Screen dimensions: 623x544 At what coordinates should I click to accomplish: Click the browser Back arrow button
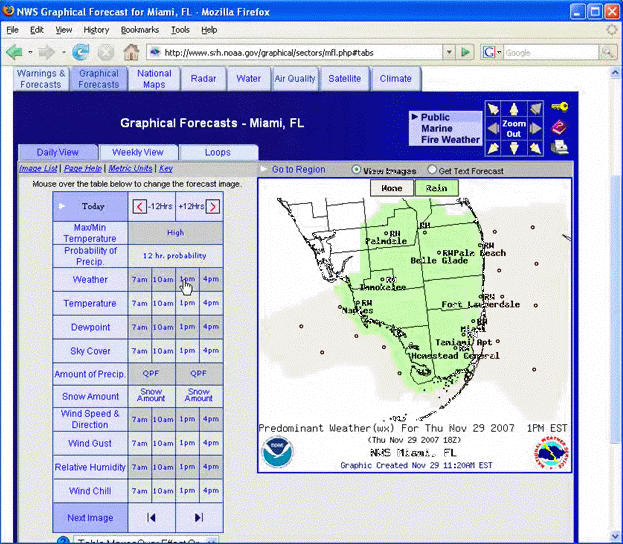(14, 52)
